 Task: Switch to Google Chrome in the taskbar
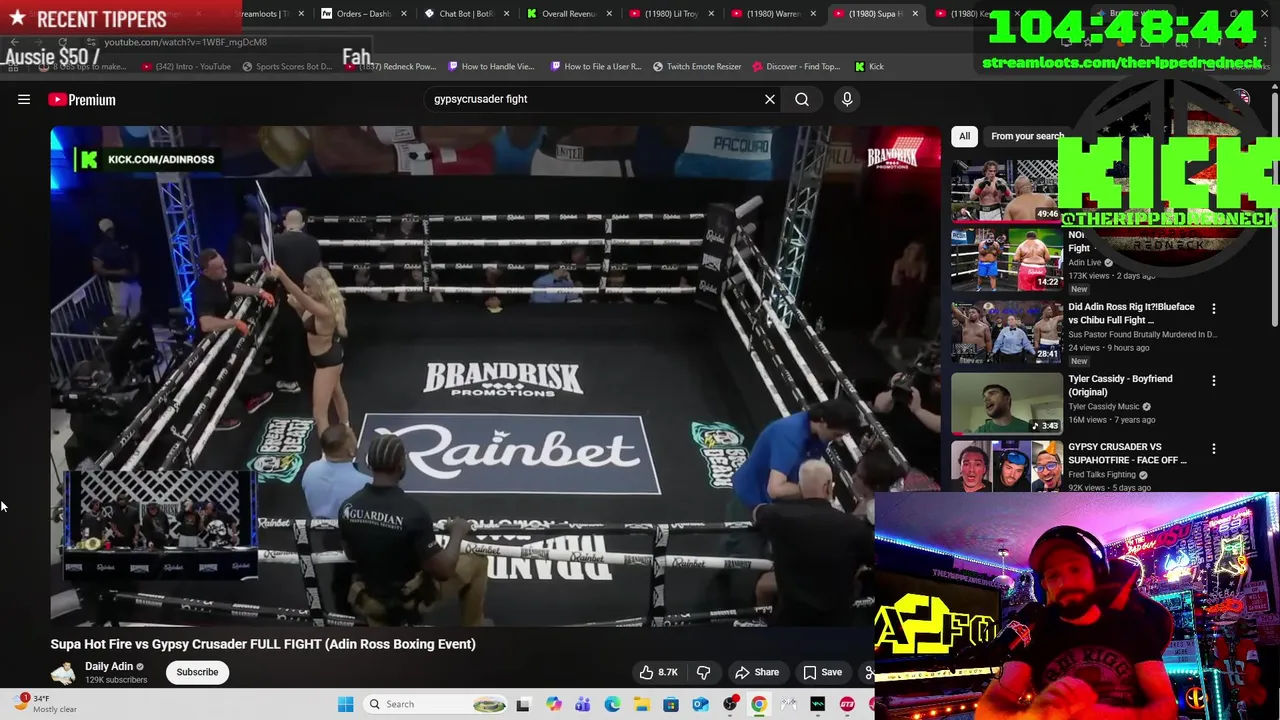point(759,704)
